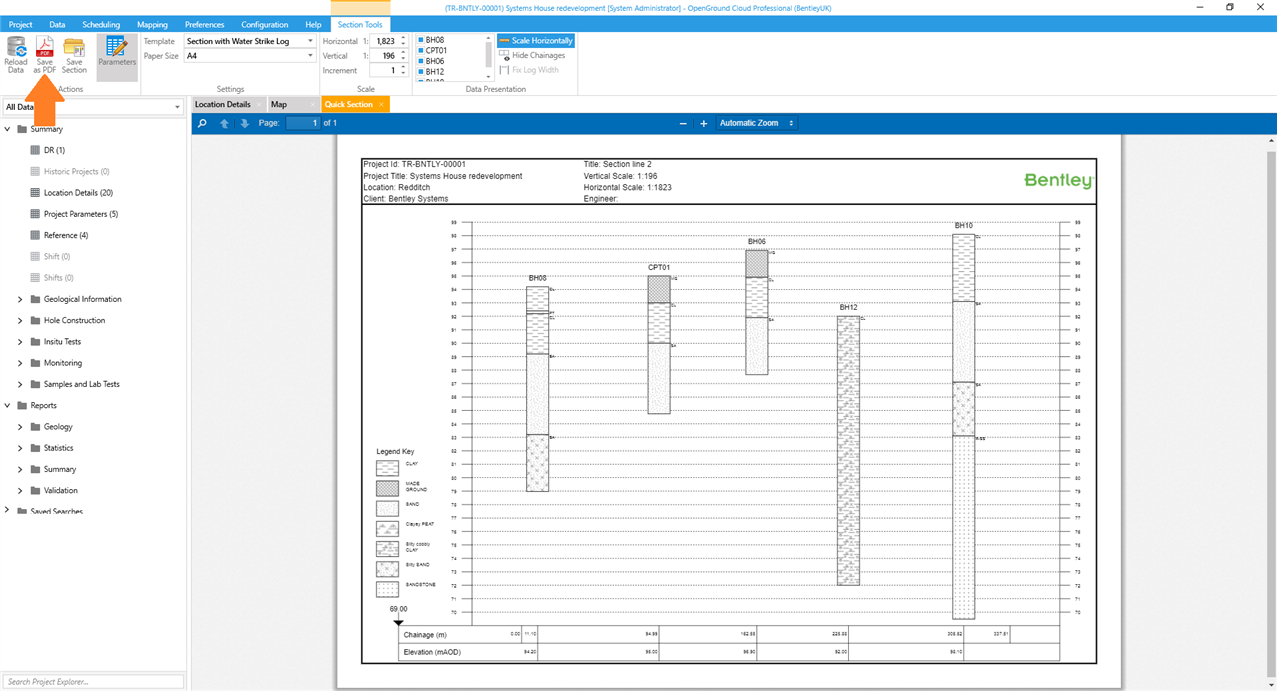
Task: Open the Automatic Zoom dropdown
Action: point(755,123)
